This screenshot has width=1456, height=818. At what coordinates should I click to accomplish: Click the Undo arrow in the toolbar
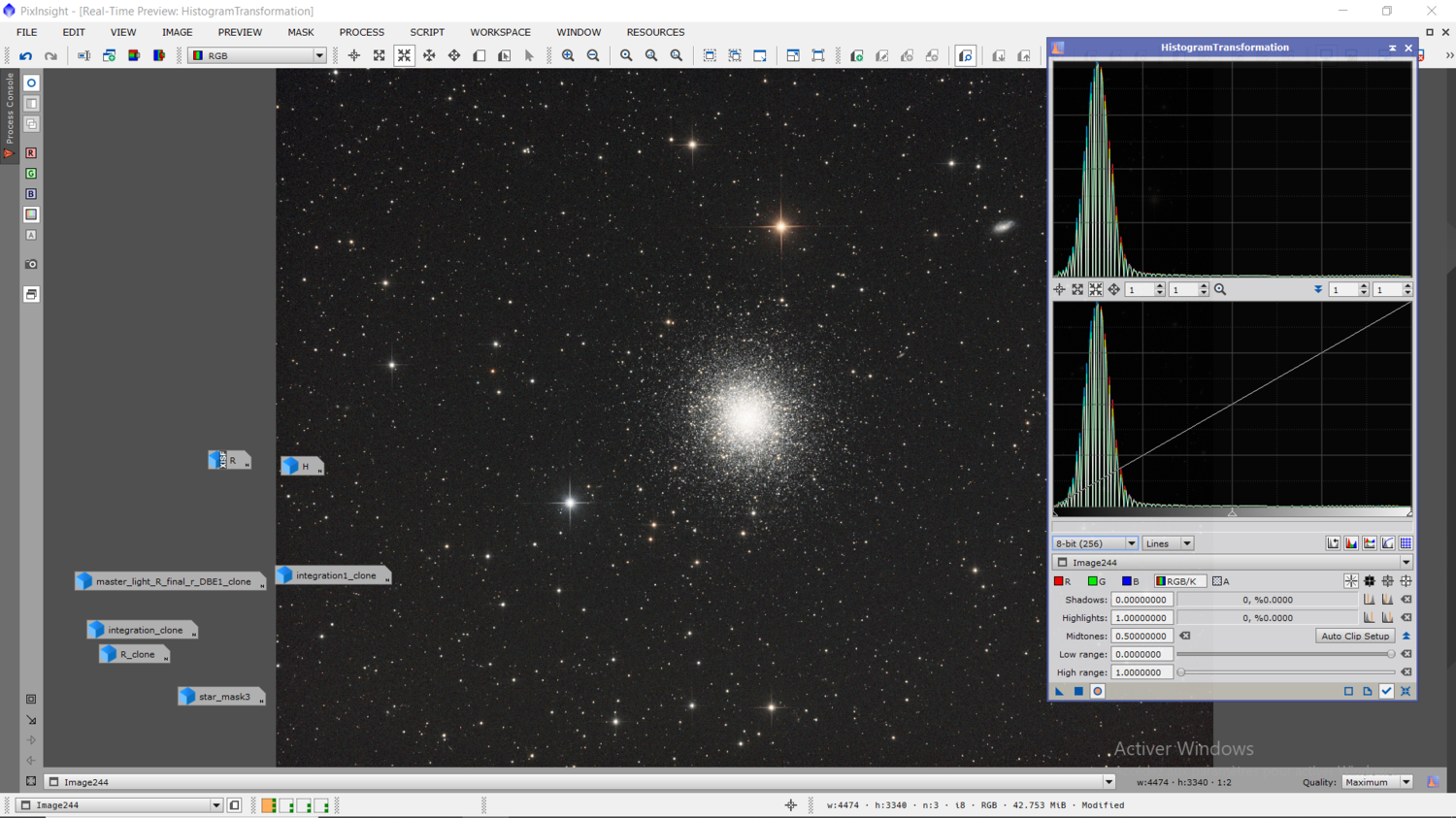26,56
